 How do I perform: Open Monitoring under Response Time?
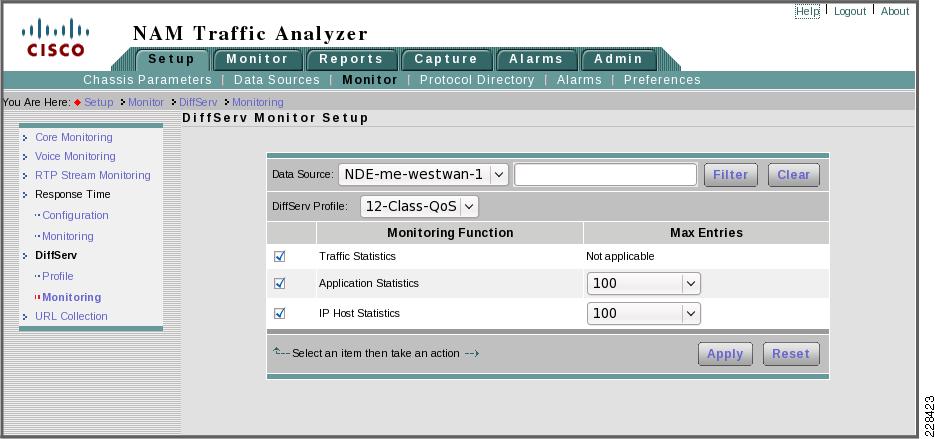(67, 236)
